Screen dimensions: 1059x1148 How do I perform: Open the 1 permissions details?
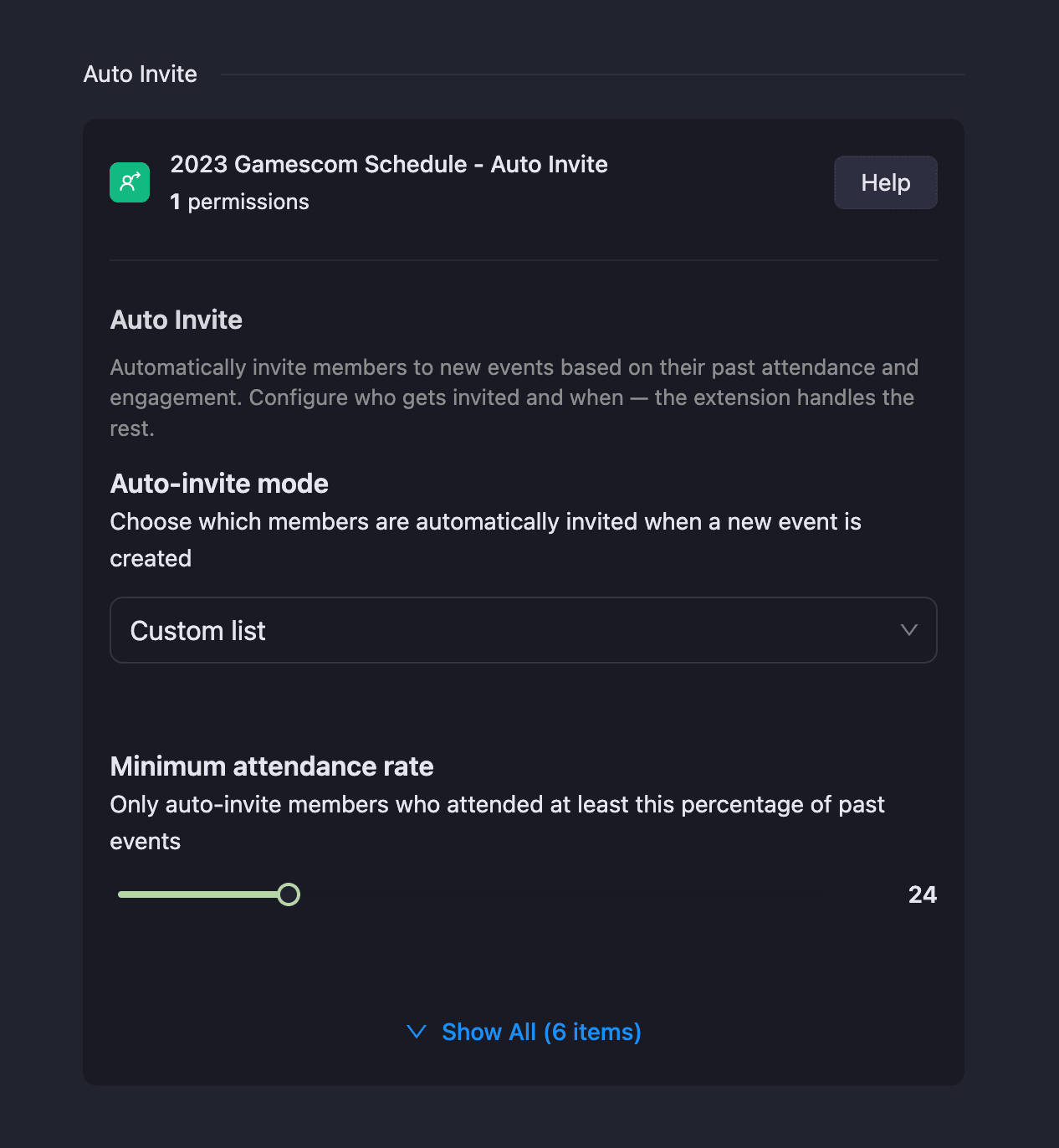coord(240,201)
